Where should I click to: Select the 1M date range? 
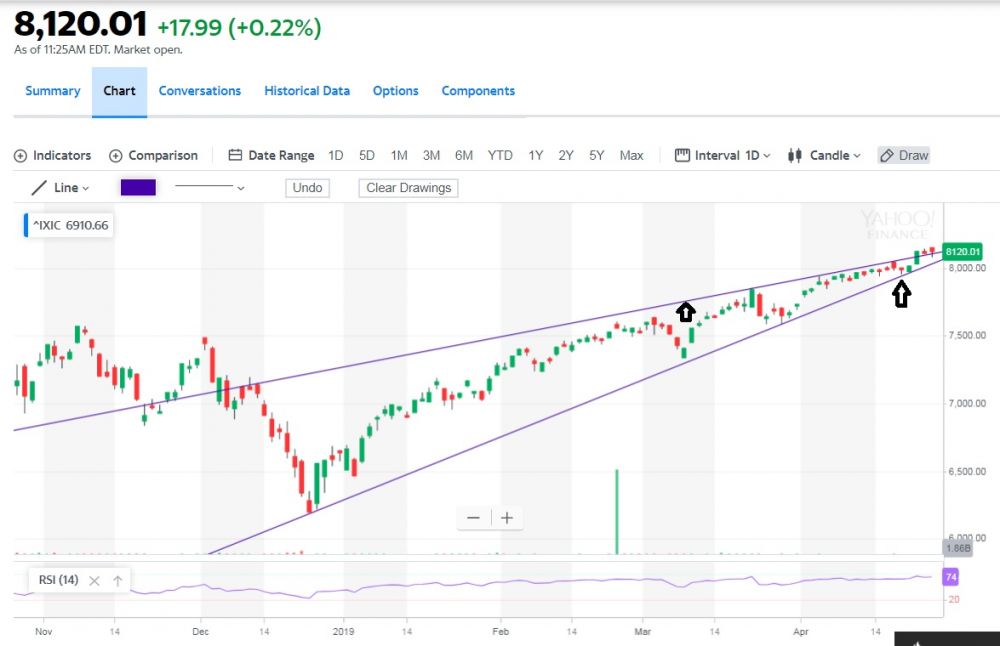(x=399, y=156)
